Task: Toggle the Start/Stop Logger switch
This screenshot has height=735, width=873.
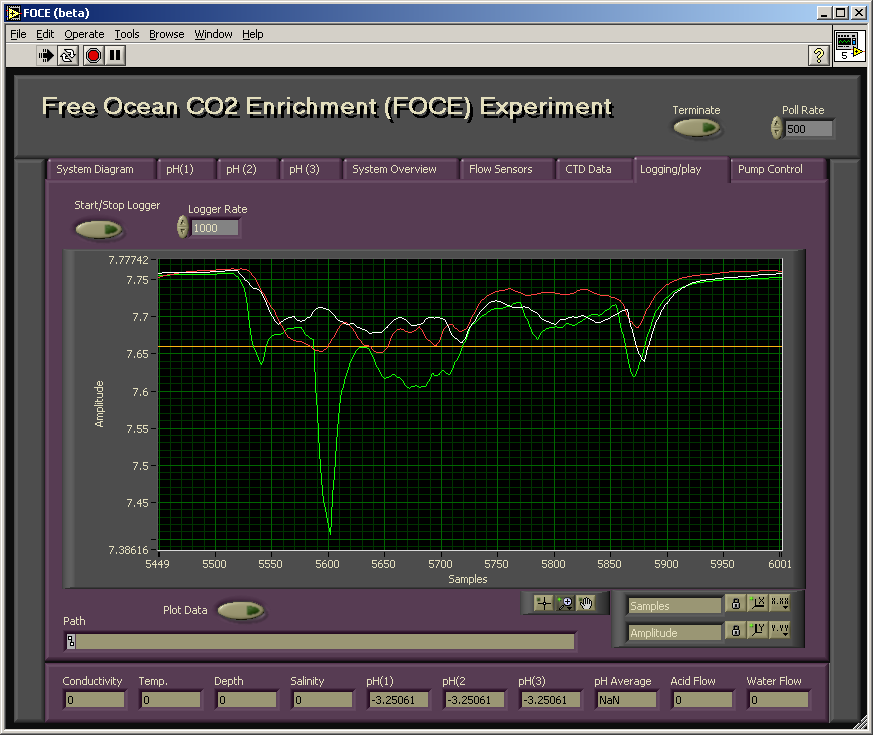Action: pyautogui.click(x=99, y=229)
